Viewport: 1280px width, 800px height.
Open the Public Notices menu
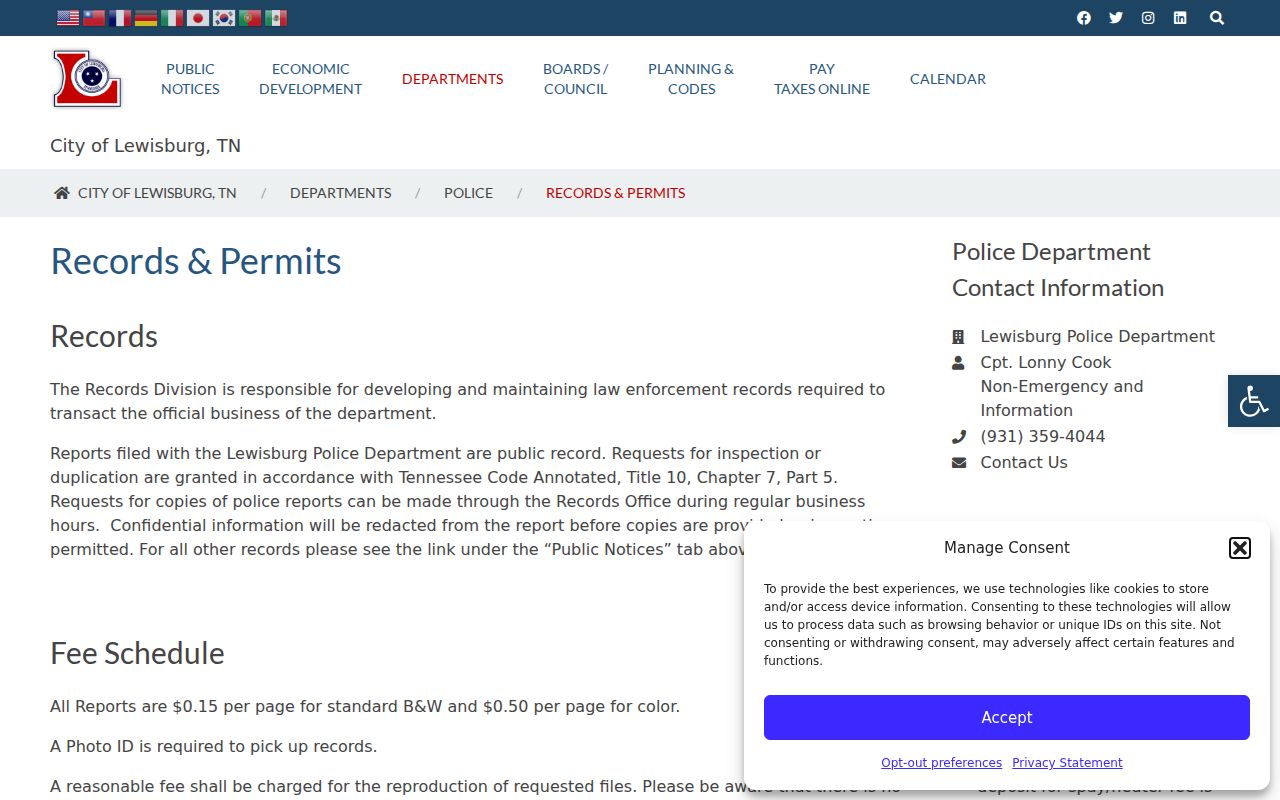(190, 79)
